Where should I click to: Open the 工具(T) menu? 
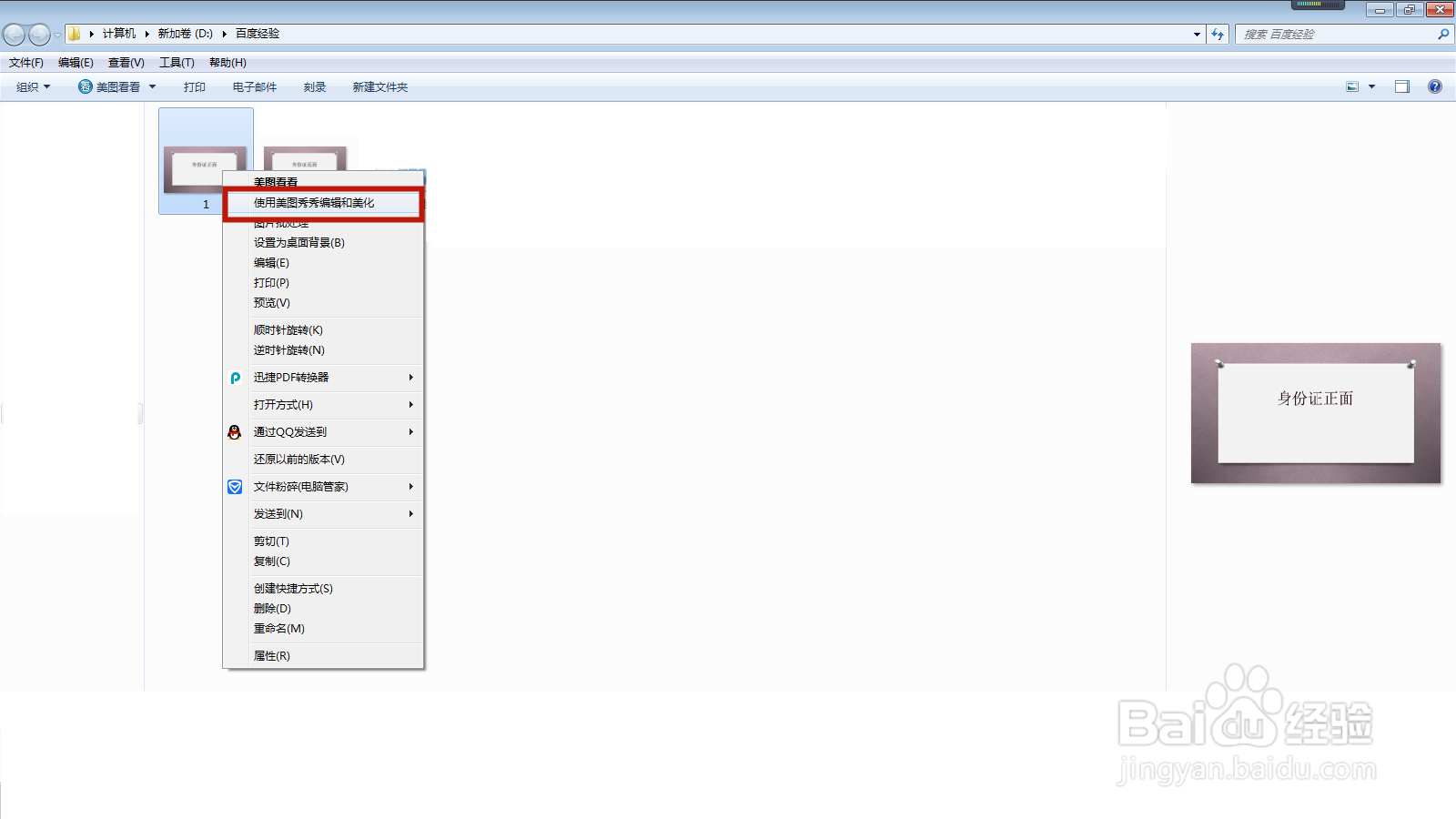[x=177, y=63]
